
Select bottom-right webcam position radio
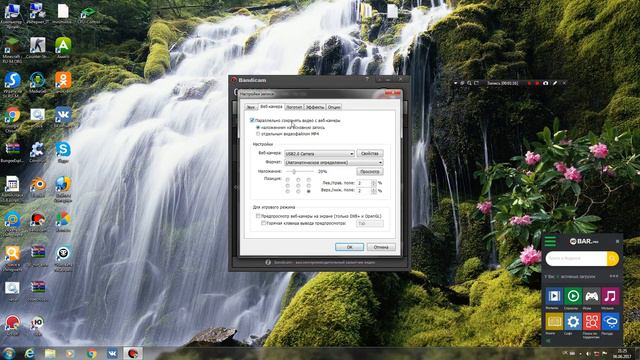(x=309, y=191)
